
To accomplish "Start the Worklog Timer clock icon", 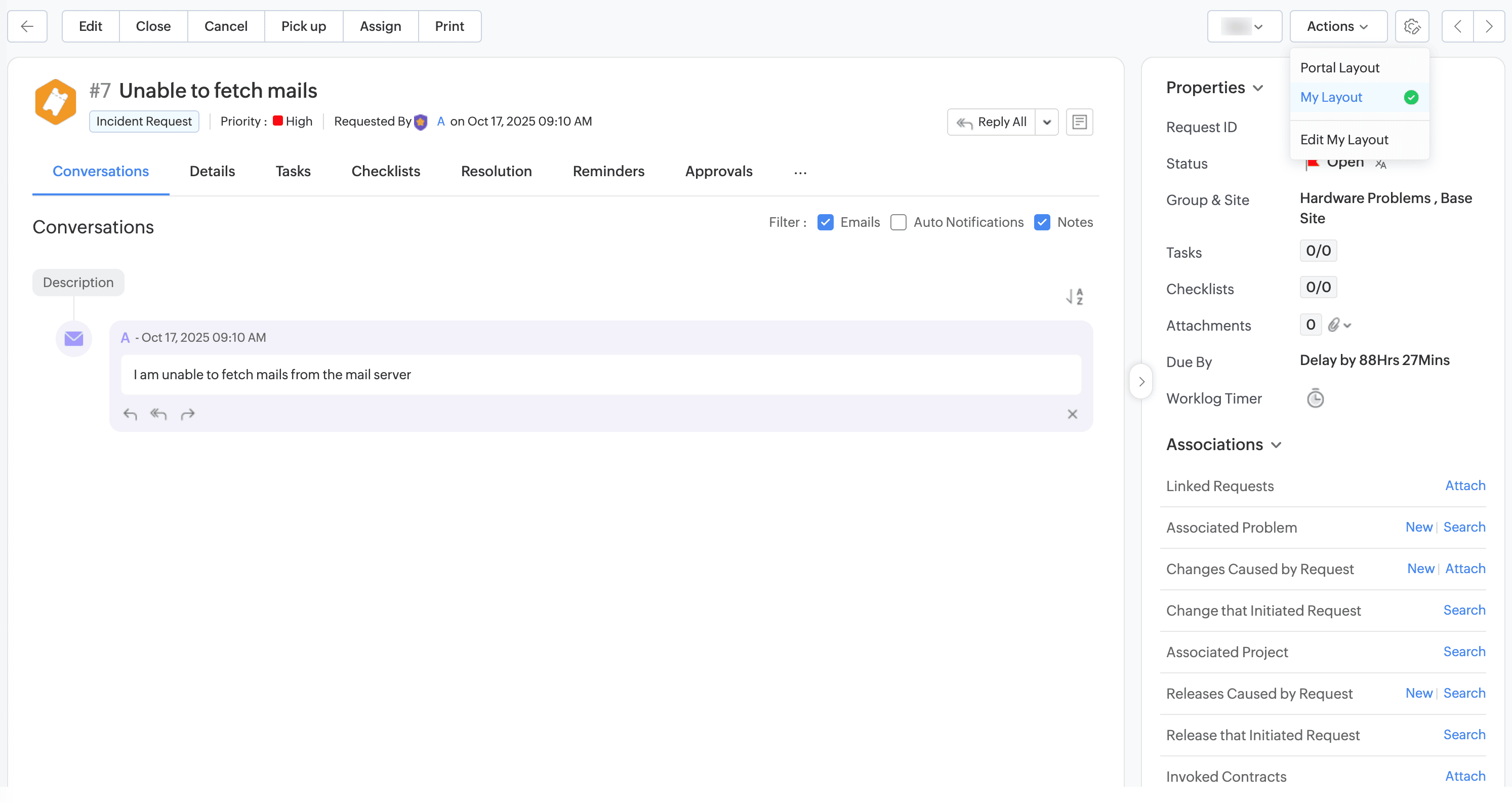I will pyautogui.click(x=1315, y=398).
